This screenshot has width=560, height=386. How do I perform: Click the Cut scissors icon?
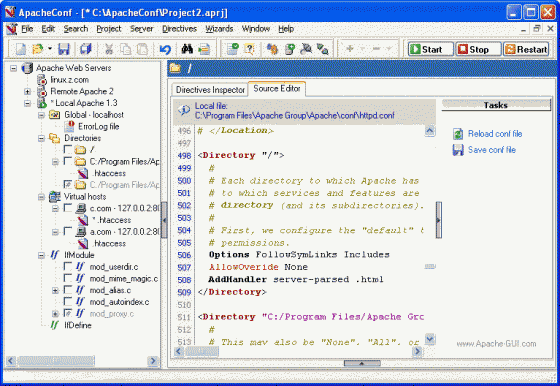(x=109, y=49)
